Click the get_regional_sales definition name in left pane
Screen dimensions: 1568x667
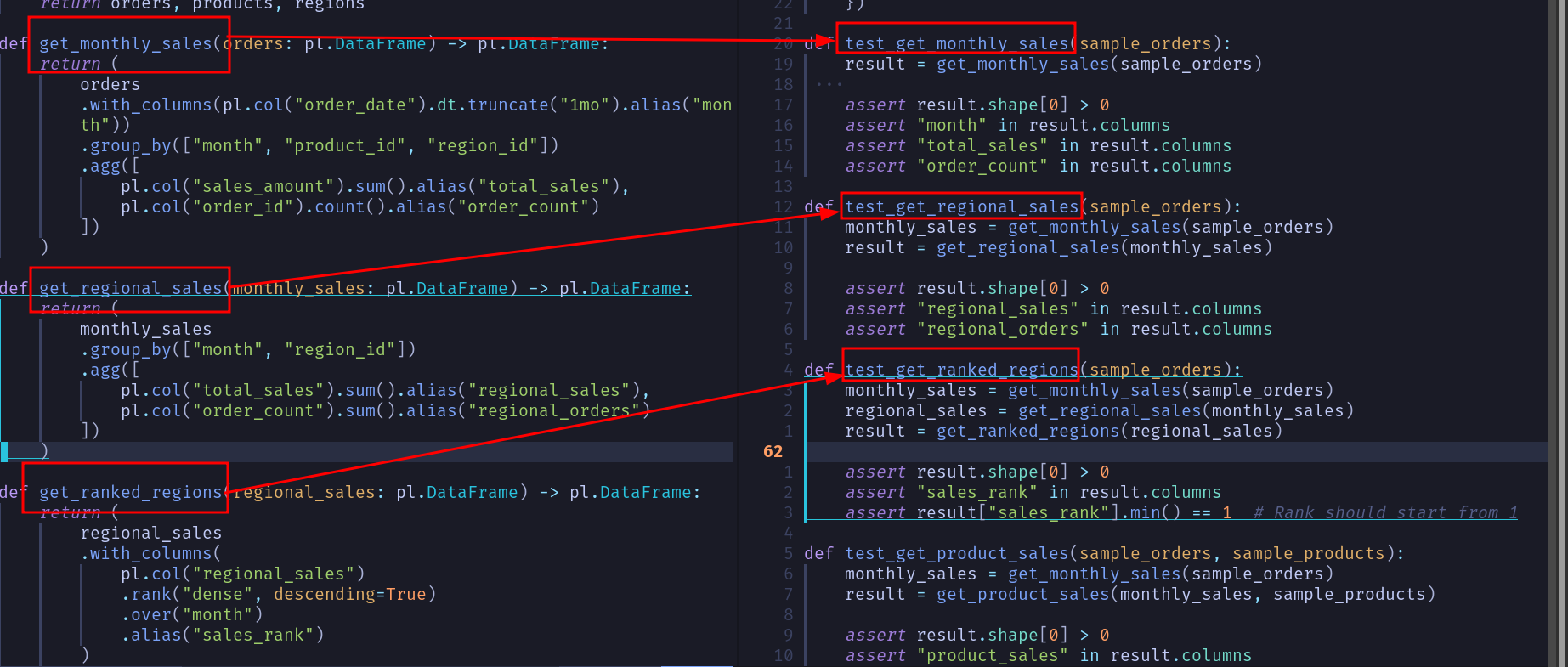(130, 289)
